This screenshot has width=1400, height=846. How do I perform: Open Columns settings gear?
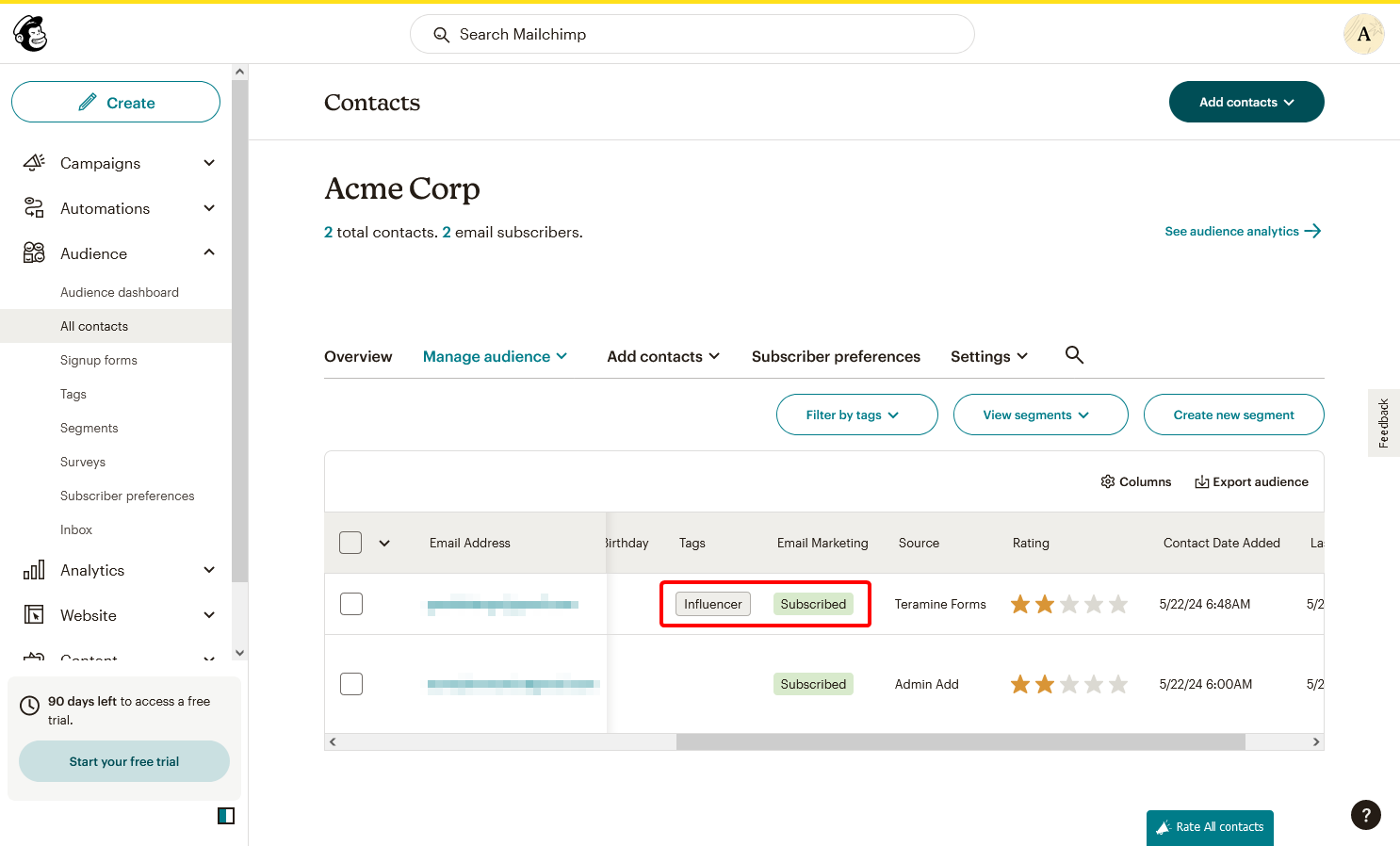coord(1108,481)
